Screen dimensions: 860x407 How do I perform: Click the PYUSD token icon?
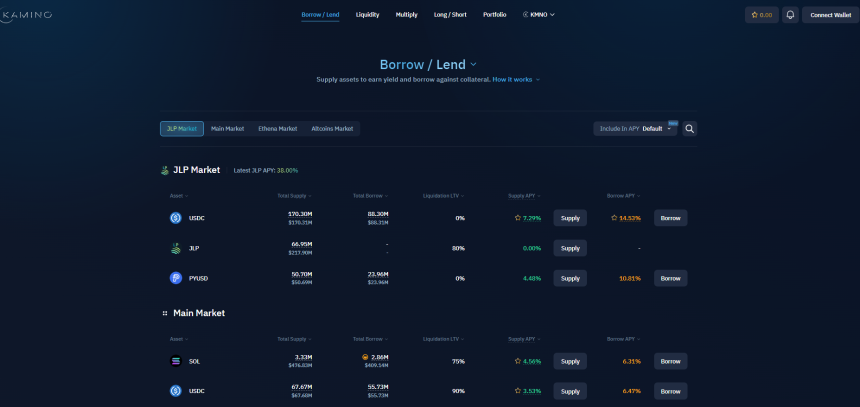(176, 278)
